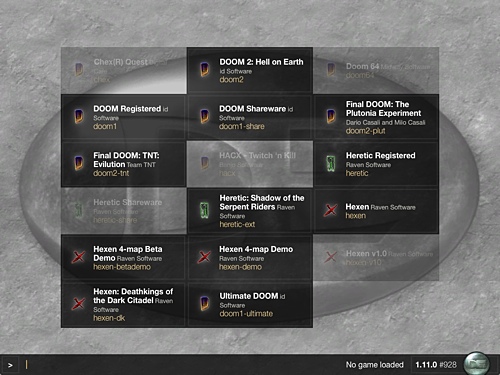Click the Doomsday logo button in taskbar
The width and height of the screenshot is (500, 375).
pyautogui.click(x=477, y=364)
